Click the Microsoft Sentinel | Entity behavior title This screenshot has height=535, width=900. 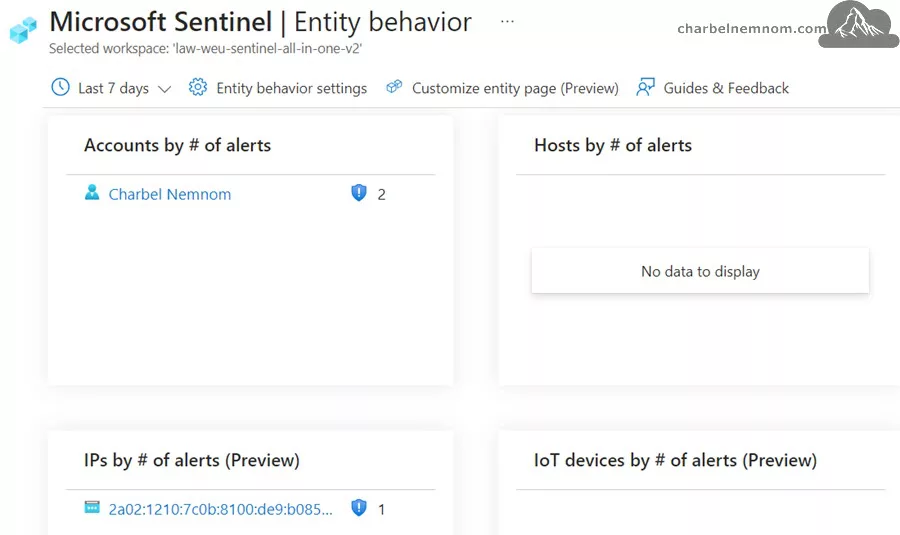click(261, 22)
